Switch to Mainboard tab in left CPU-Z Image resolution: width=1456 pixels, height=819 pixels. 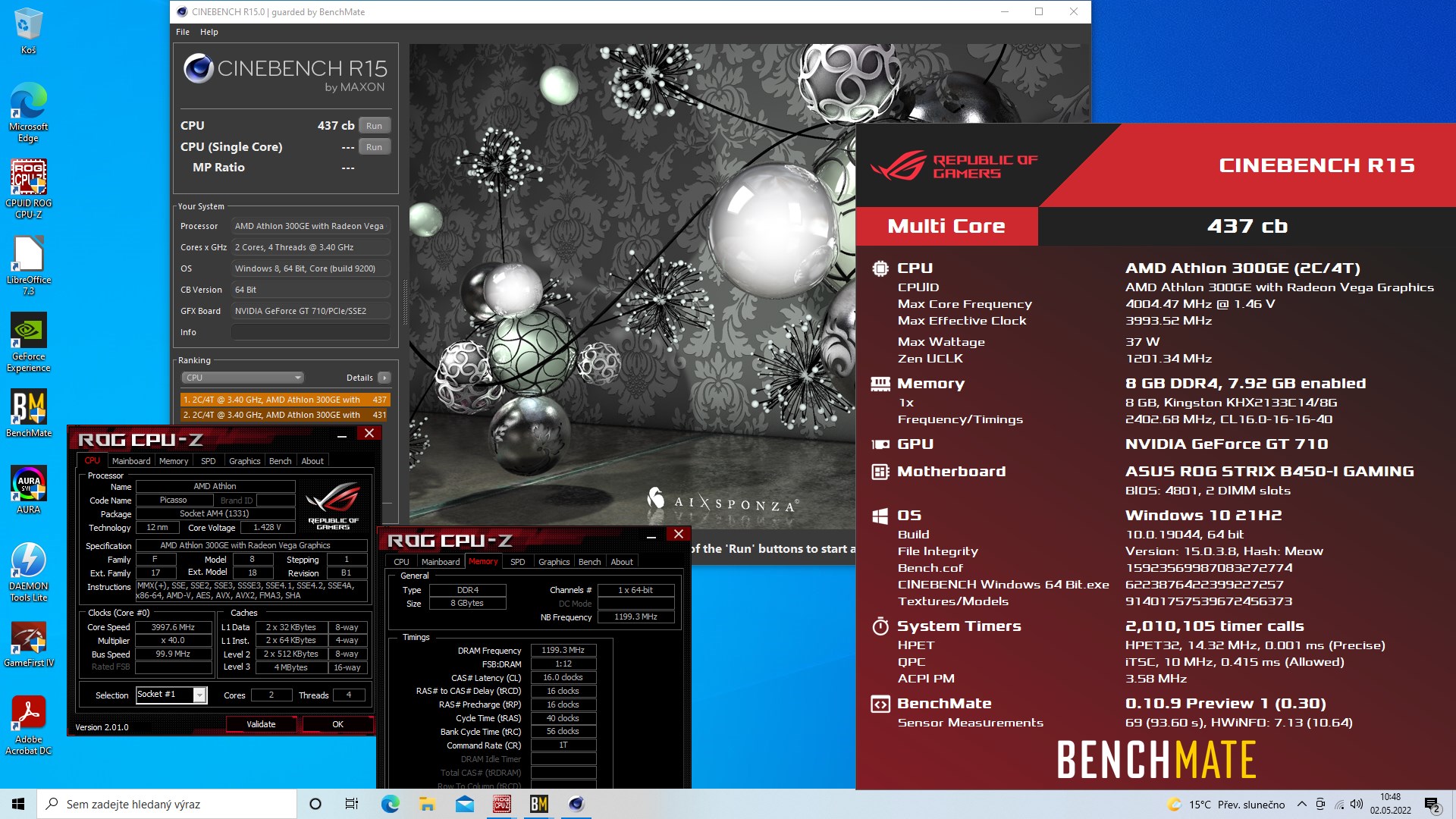point(131,461)
